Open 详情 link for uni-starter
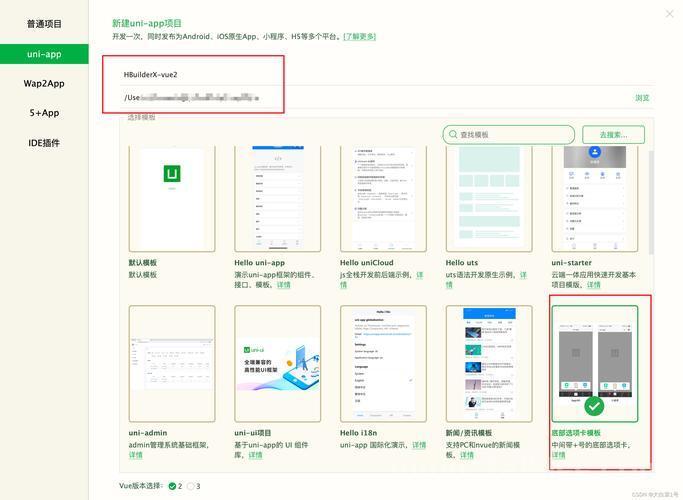The width and height of the screenshot is (683, 500). (x=593, y=285)
